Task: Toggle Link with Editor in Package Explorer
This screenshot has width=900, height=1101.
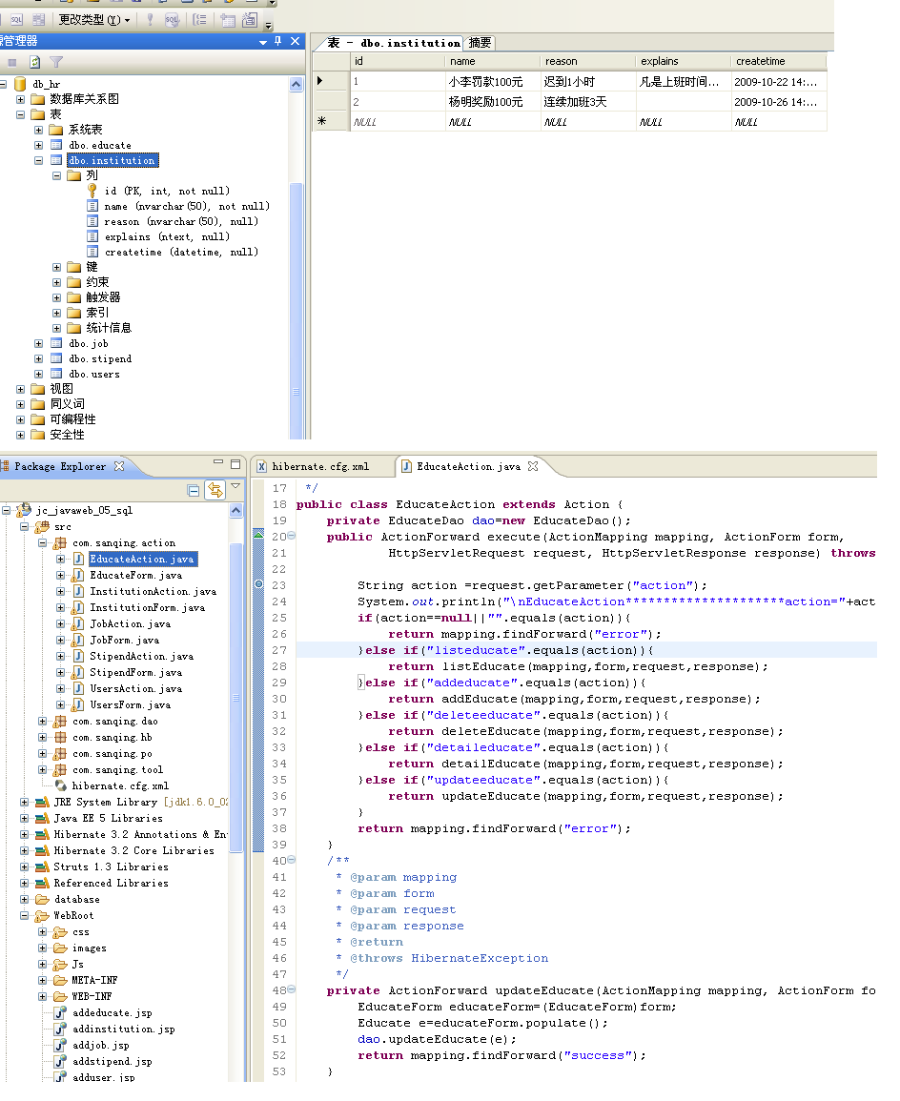Action: coord(215,490)
